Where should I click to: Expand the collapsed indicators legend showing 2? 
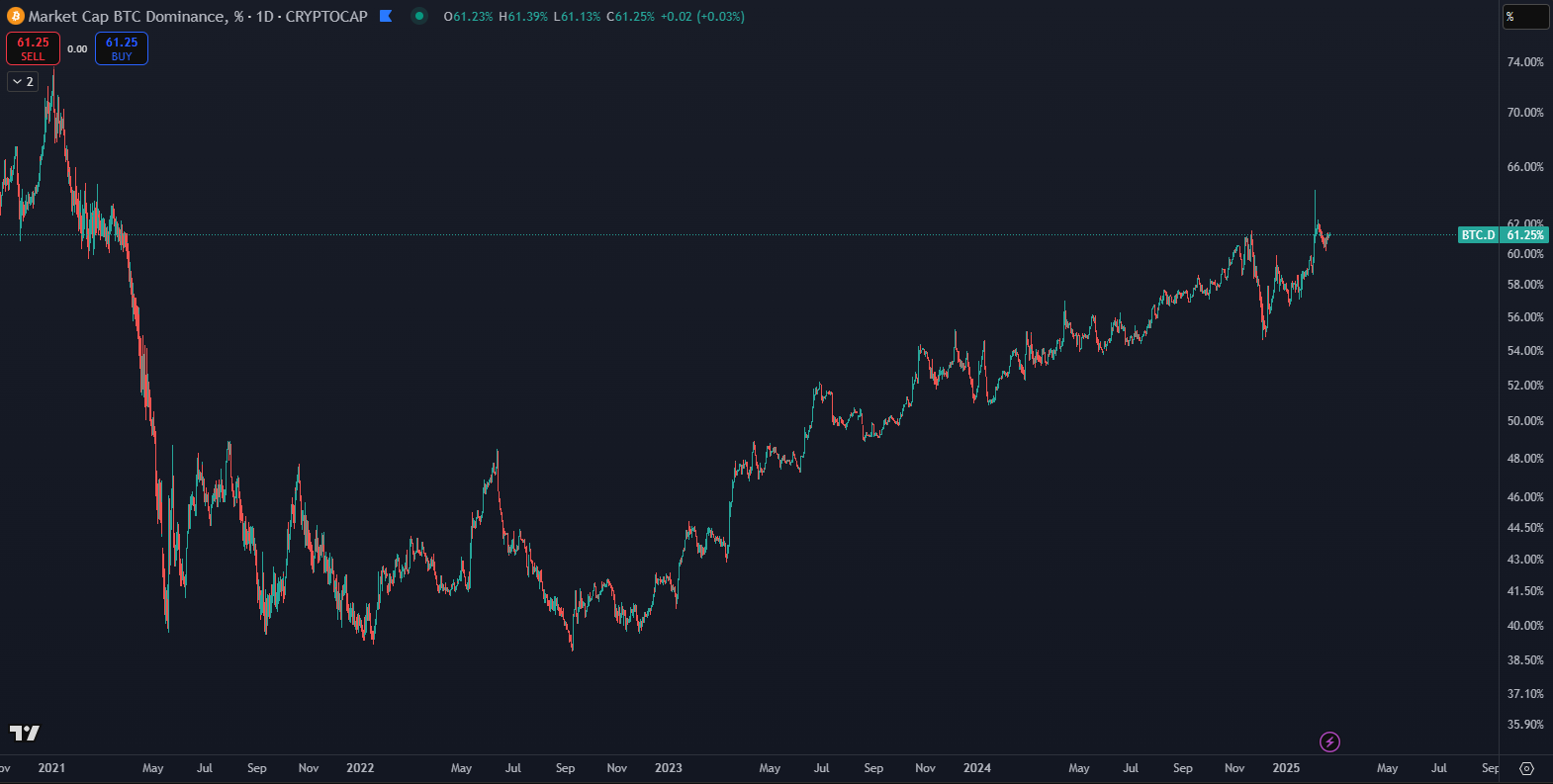click(23, 82)
